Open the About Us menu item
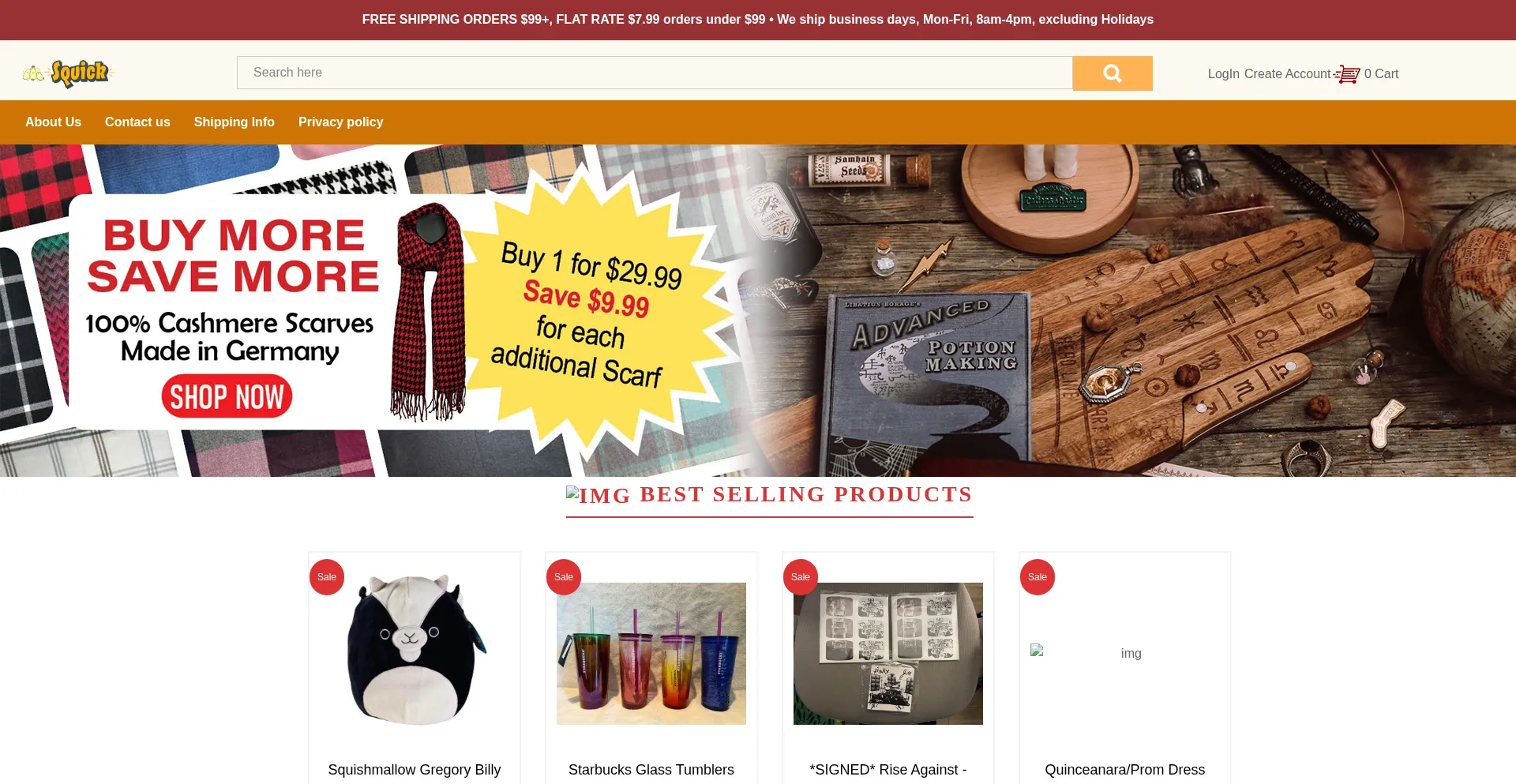The image size is (1516, 784). (x=53, y=122)
